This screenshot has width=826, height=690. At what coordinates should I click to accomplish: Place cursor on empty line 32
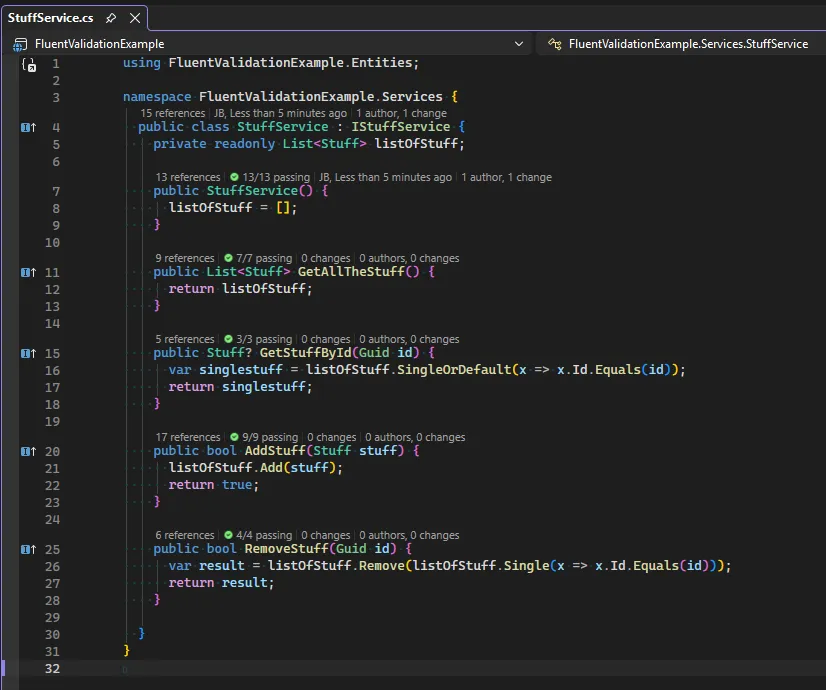(300, 668)
